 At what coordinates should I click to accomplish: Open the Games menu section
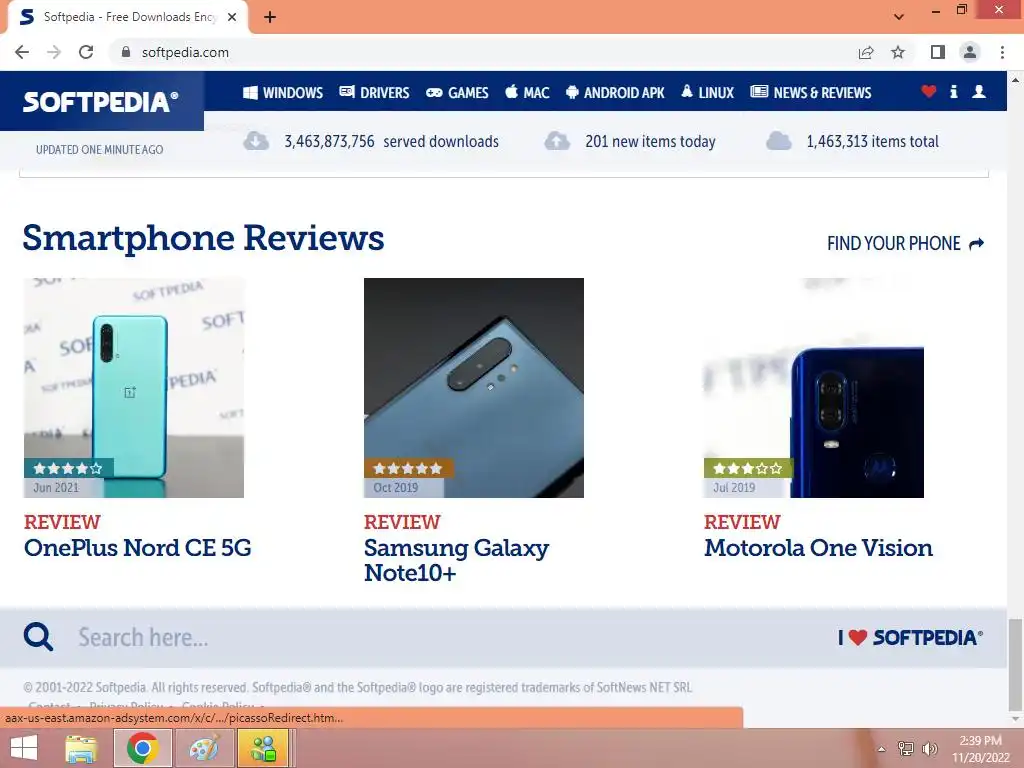point(457,93)
